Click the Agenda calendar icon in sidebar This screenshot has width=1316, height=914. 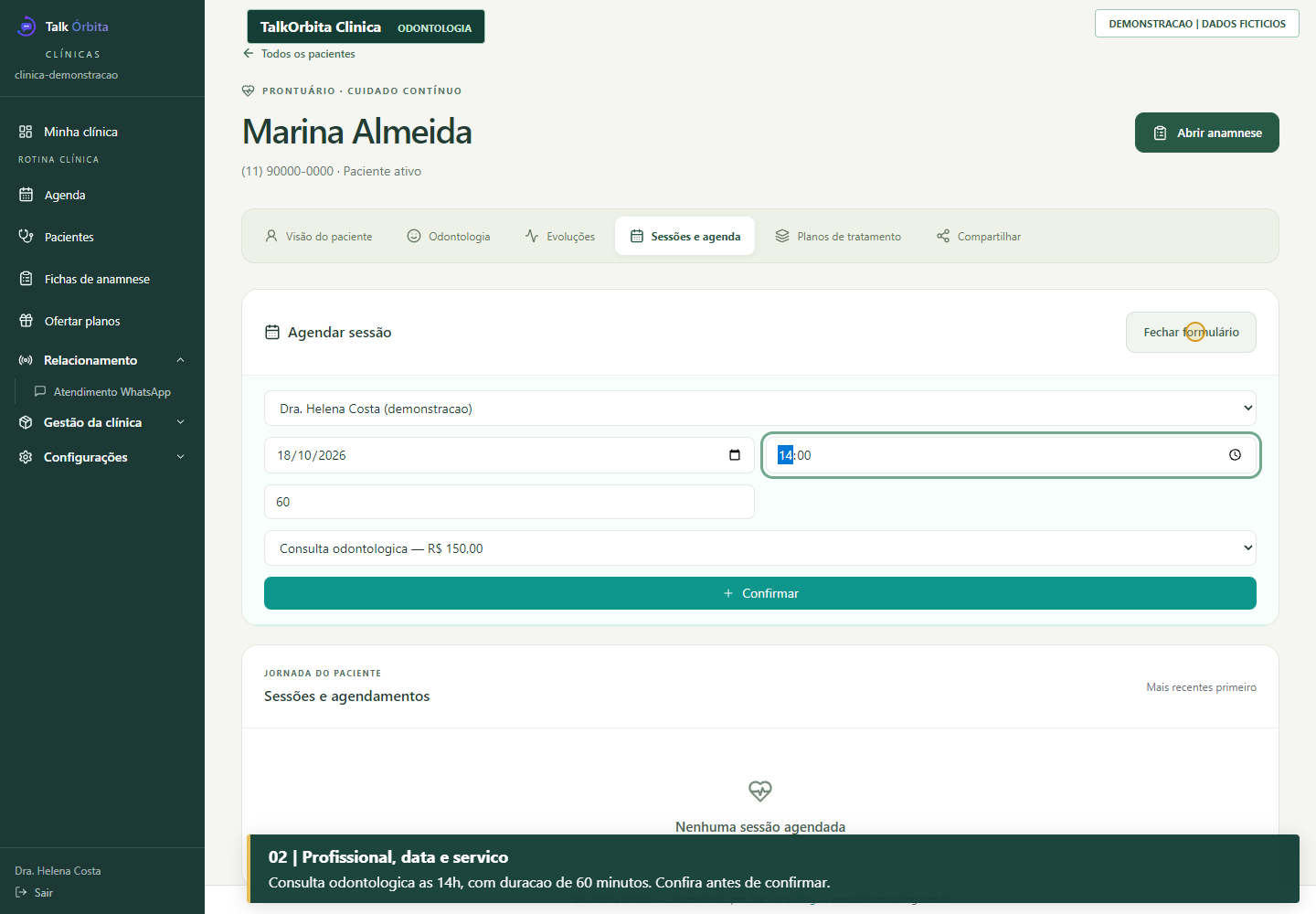(x=26, y=195)
